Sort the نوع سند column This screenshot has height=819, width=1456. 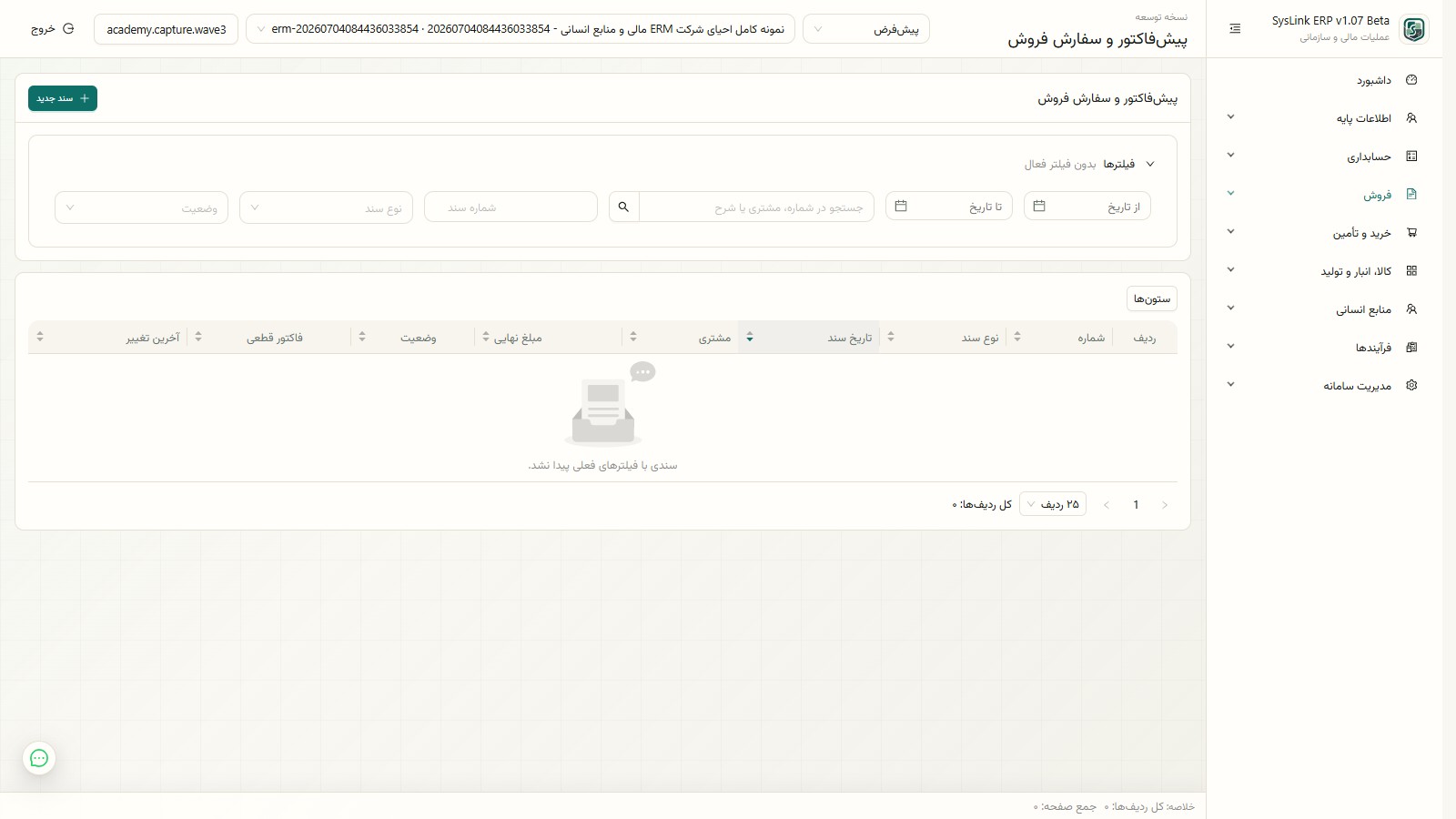[891, 337]
